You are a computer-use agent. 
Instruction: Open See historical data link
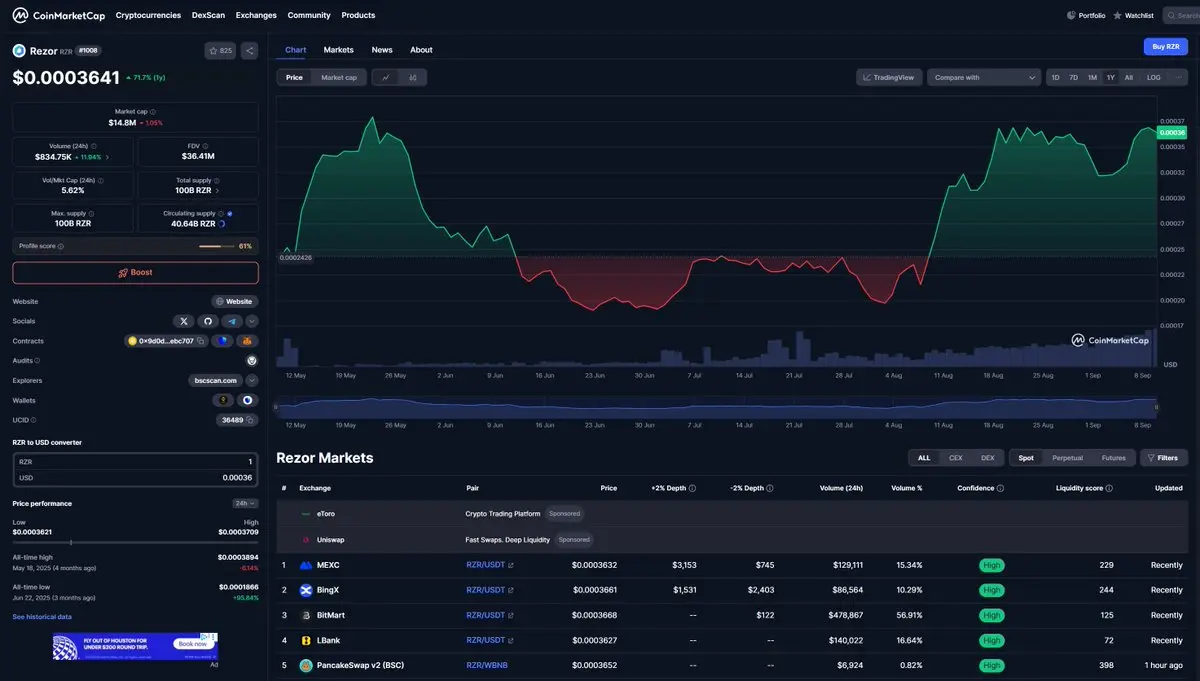42,617
